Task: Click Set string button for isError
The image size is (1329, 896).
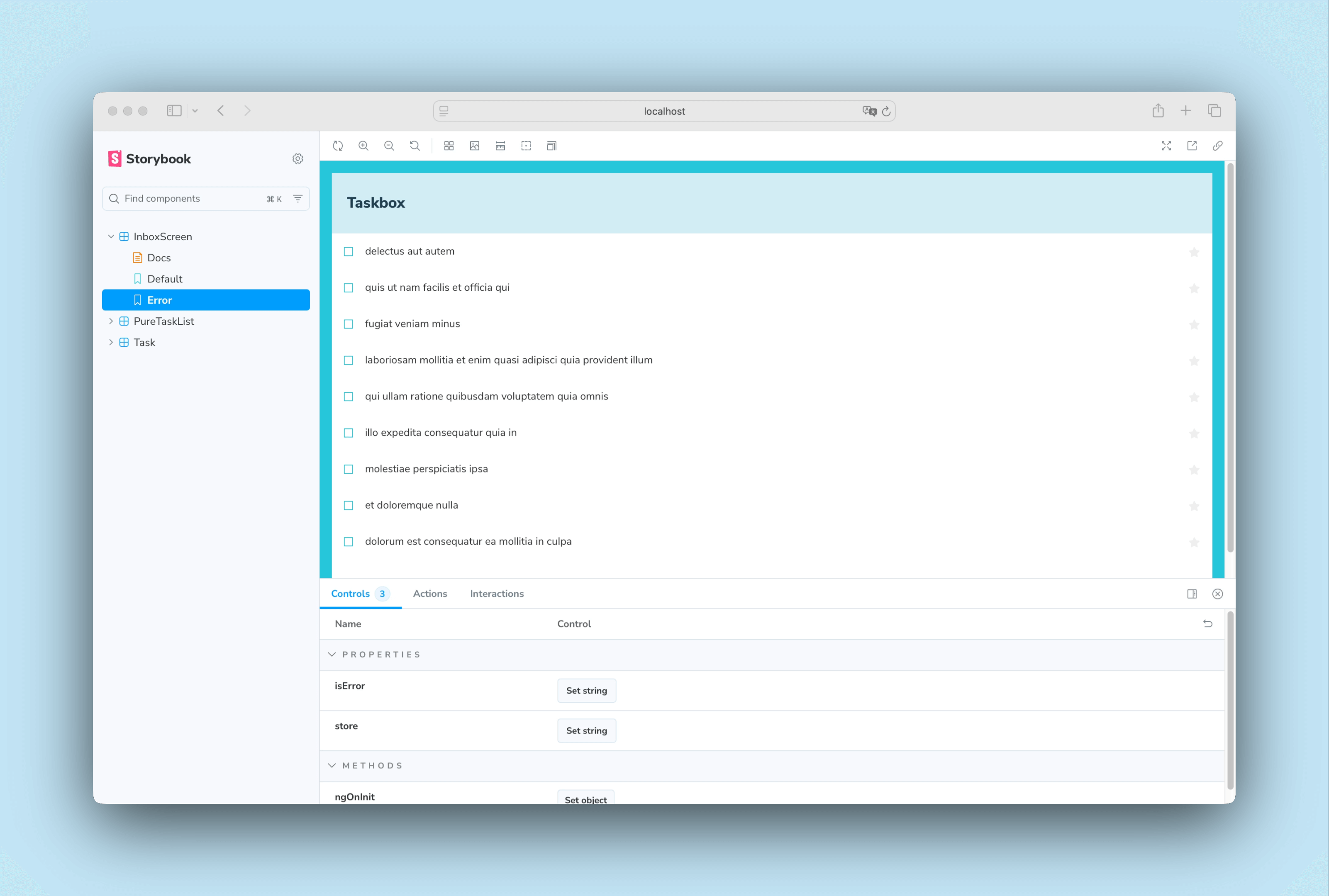Action: pos(586,690)
